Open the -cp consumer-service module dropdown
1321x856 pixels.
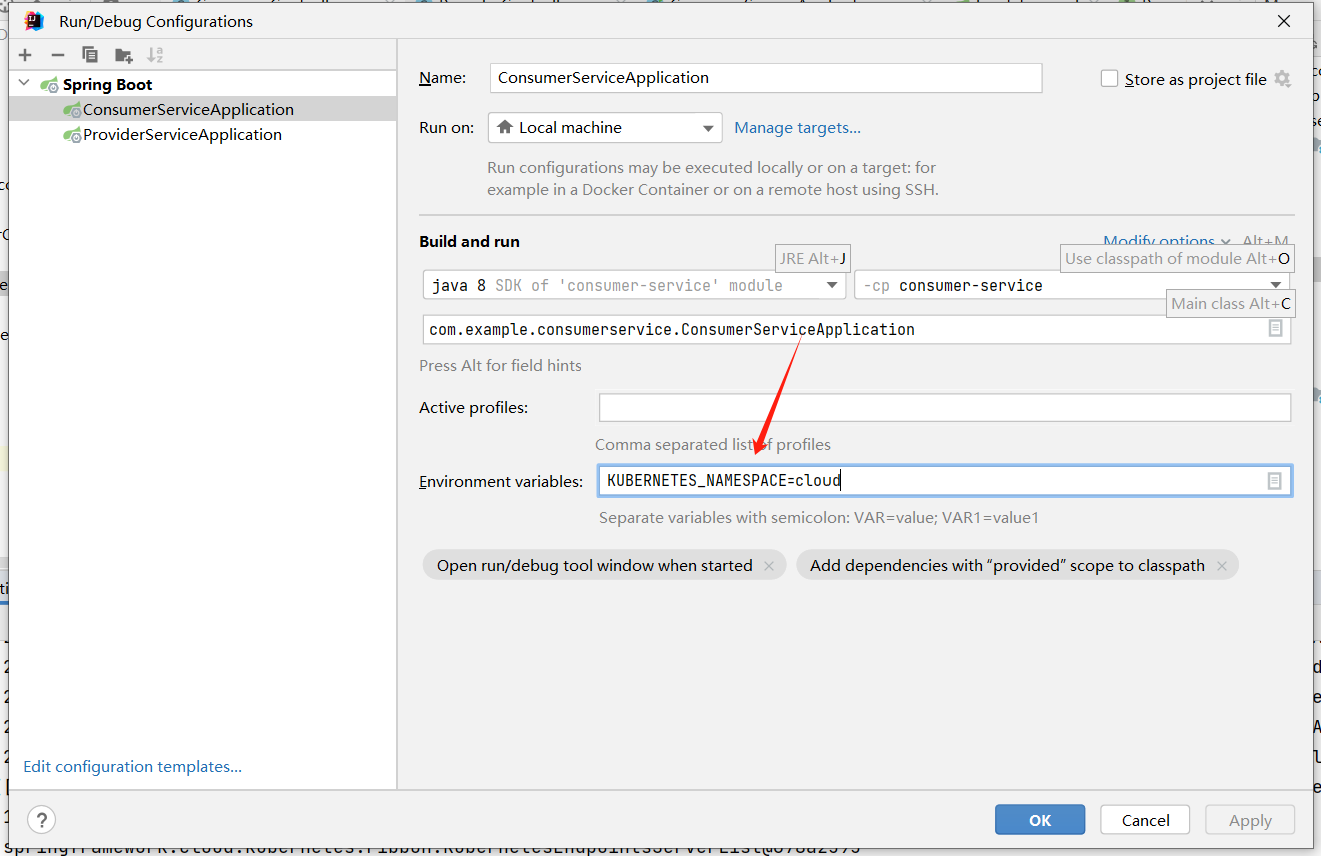pyautogui.click(x=1072, y=285)
